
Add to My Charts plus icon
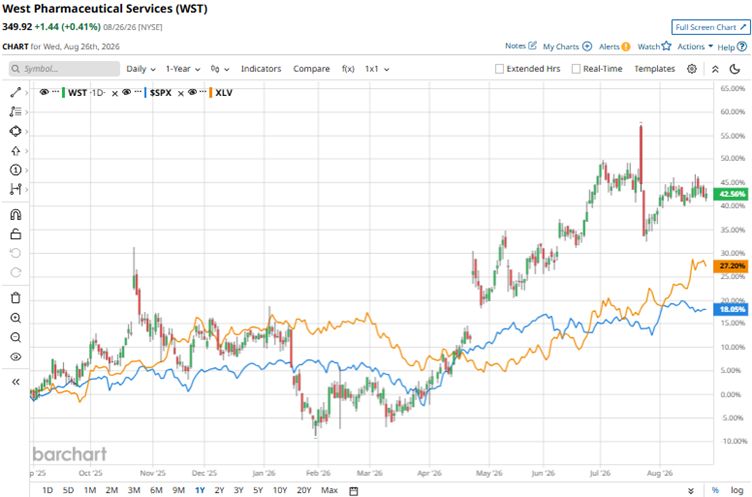(587, 47)
